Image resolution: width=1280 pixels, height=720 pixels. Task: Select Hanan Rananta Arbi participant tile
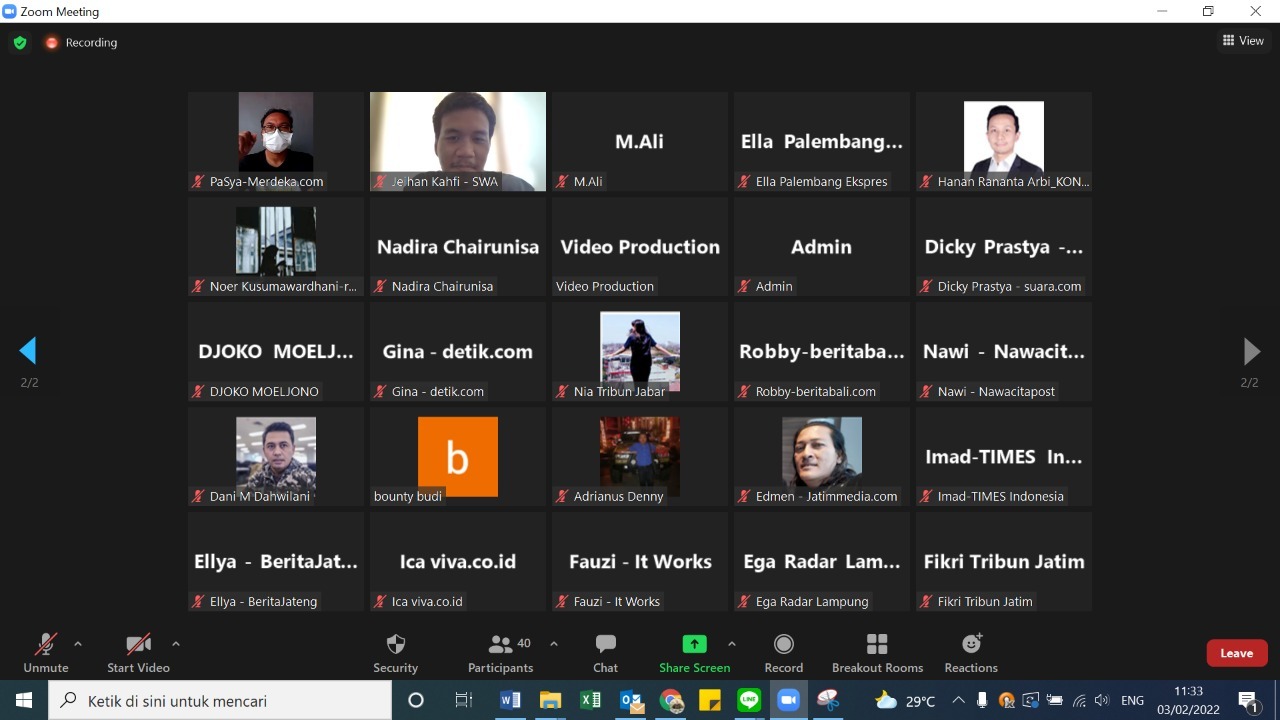1004,141
